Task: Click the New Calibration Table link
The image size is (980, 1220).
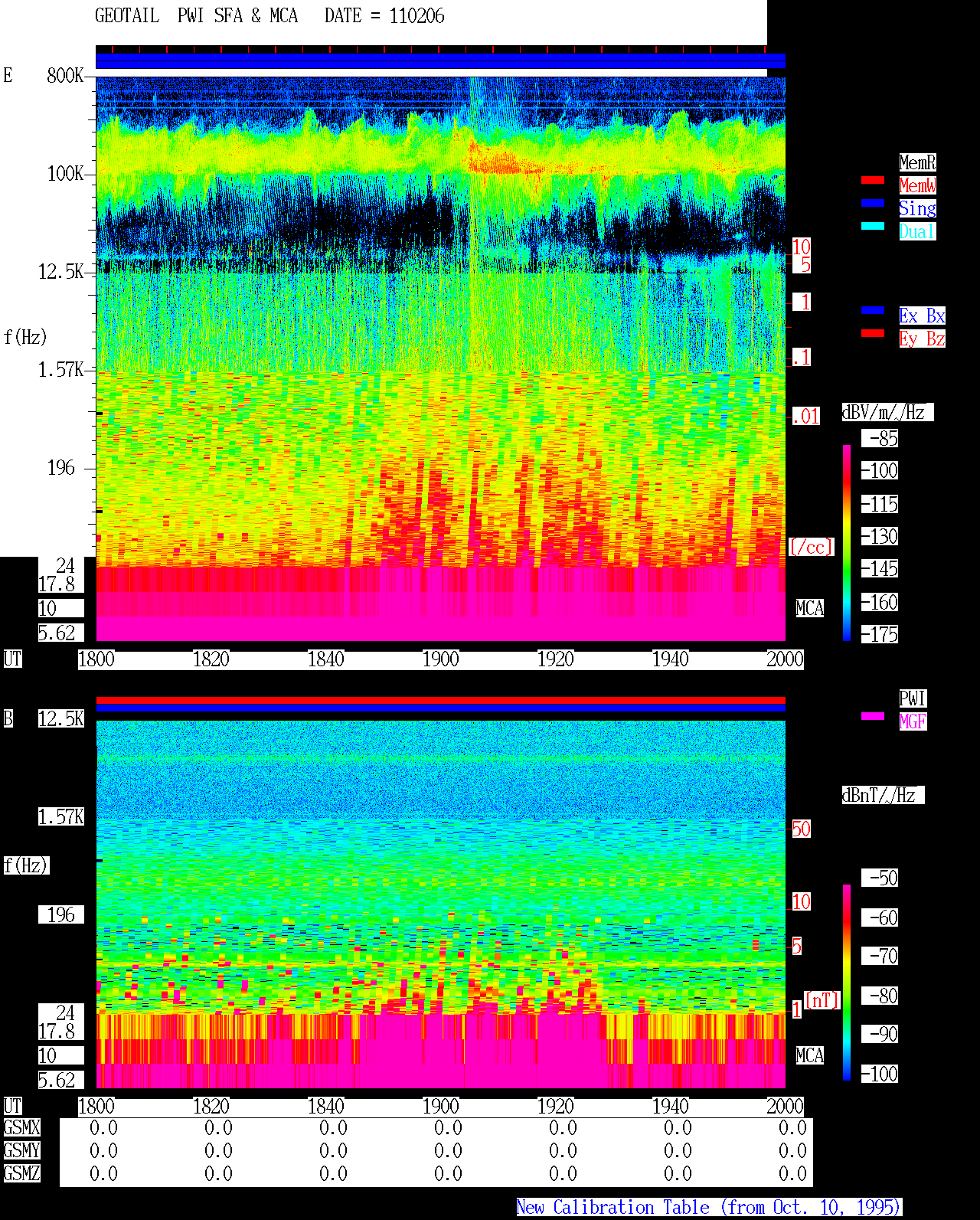Action: (x=709, y=1207)
